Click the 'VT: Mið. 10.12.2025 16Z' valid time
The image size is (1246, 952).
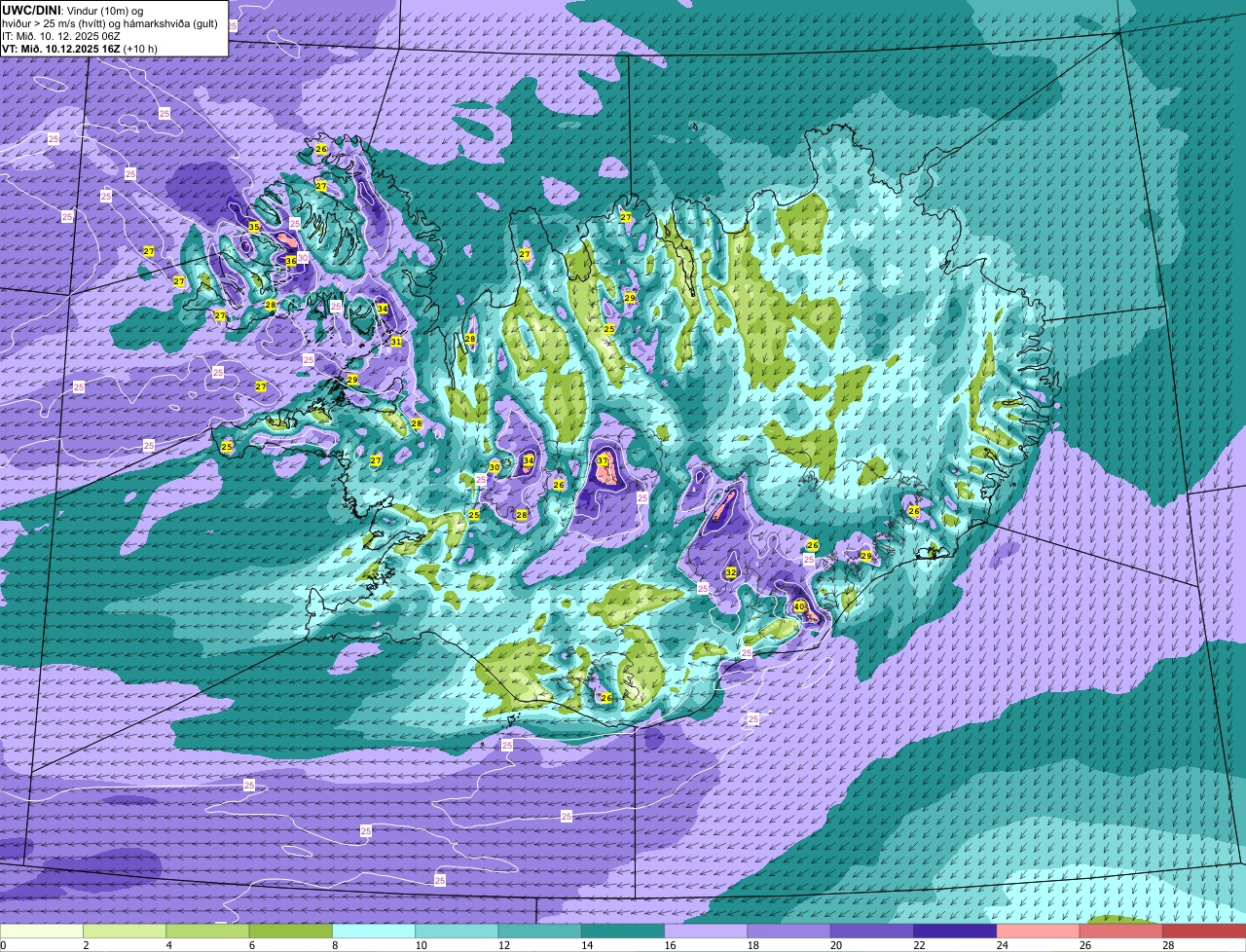point(61,49)
